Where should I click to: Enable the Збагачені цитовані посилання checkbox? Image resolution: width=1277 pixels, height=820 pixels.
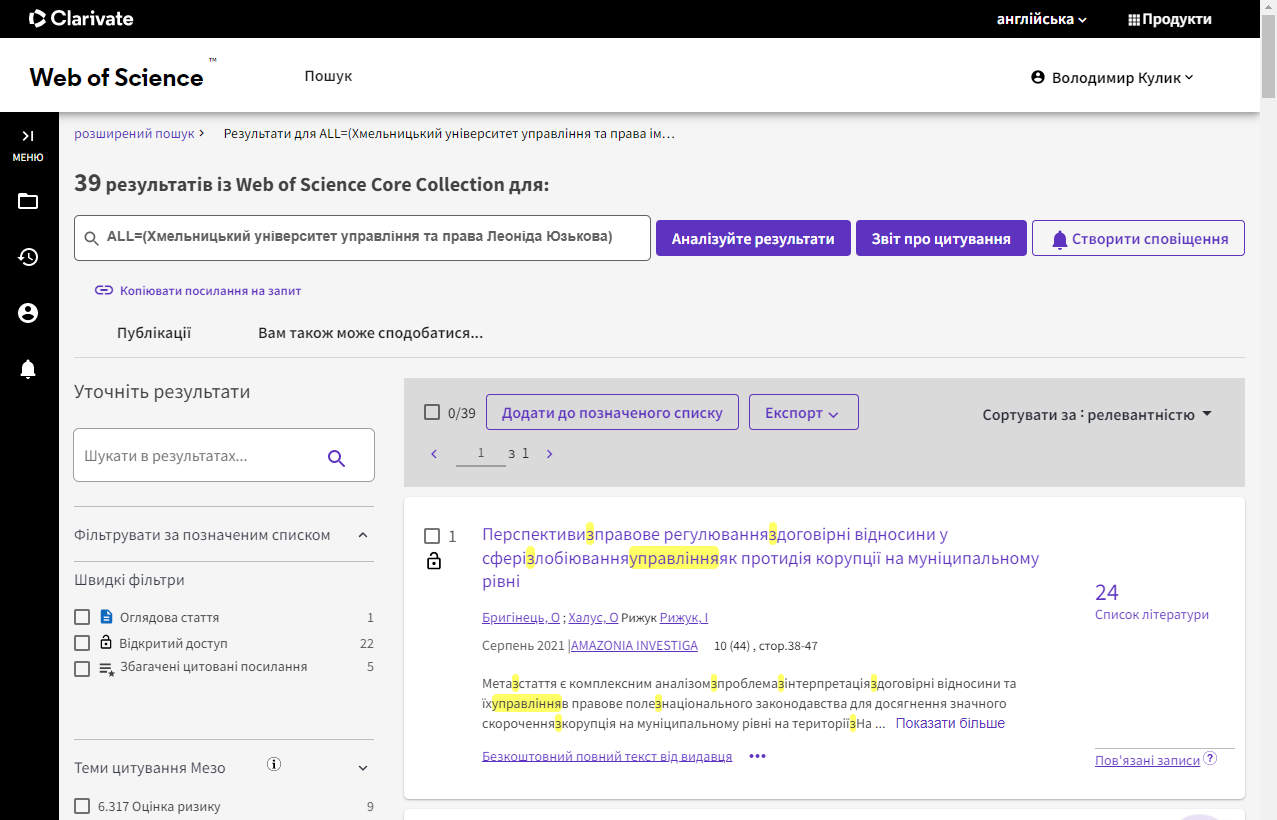82,669
